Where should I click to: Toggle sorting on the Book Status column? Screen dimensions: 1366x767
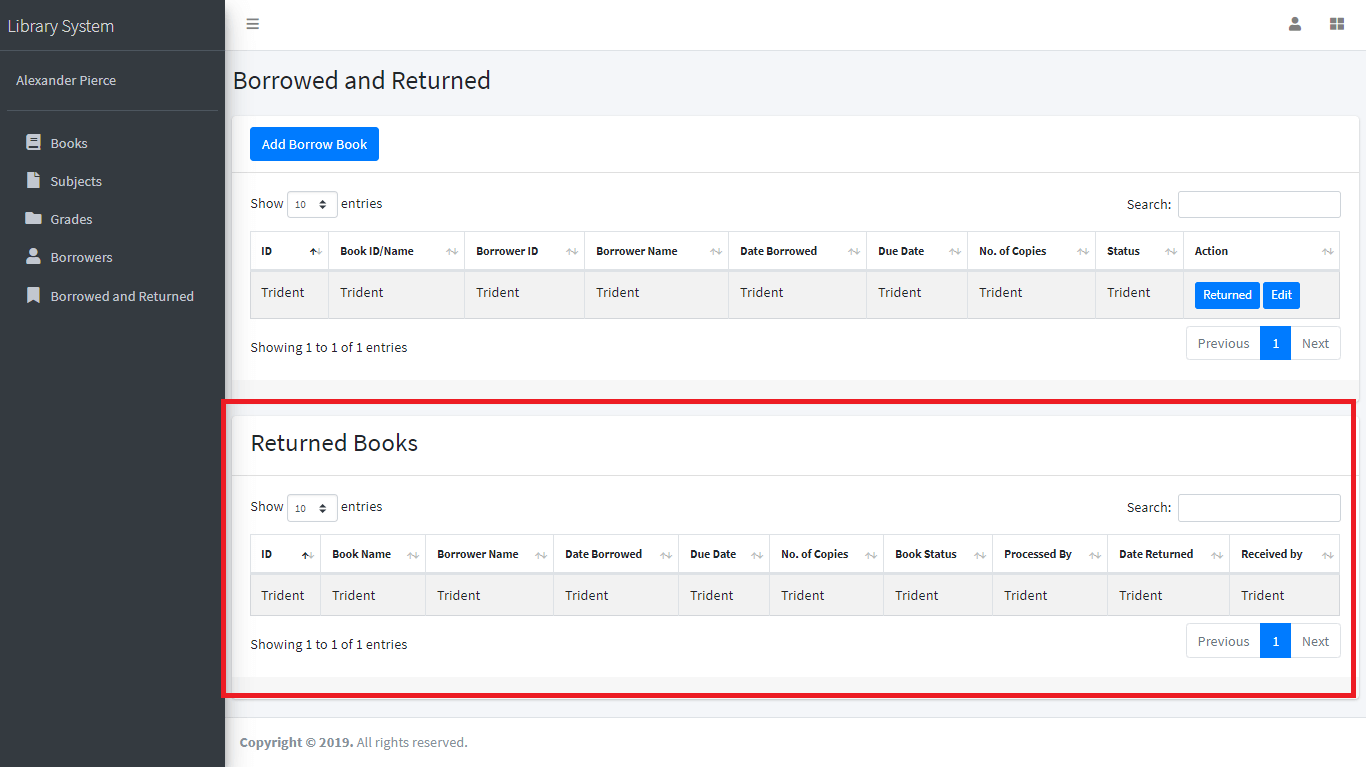pyautogui.click(x=937, y=553)
